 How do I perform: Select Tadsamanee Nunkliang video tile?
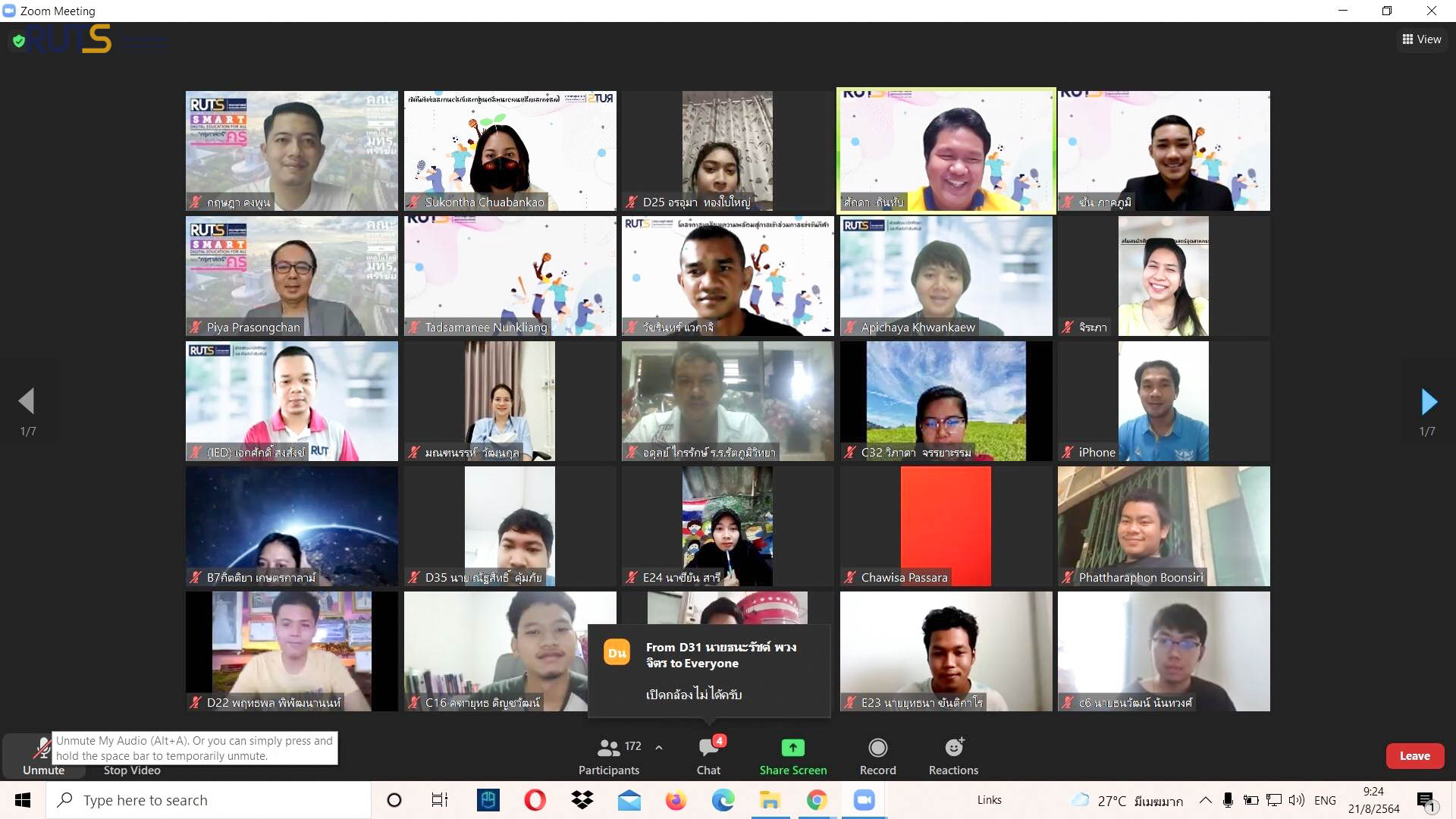point(510,276)
